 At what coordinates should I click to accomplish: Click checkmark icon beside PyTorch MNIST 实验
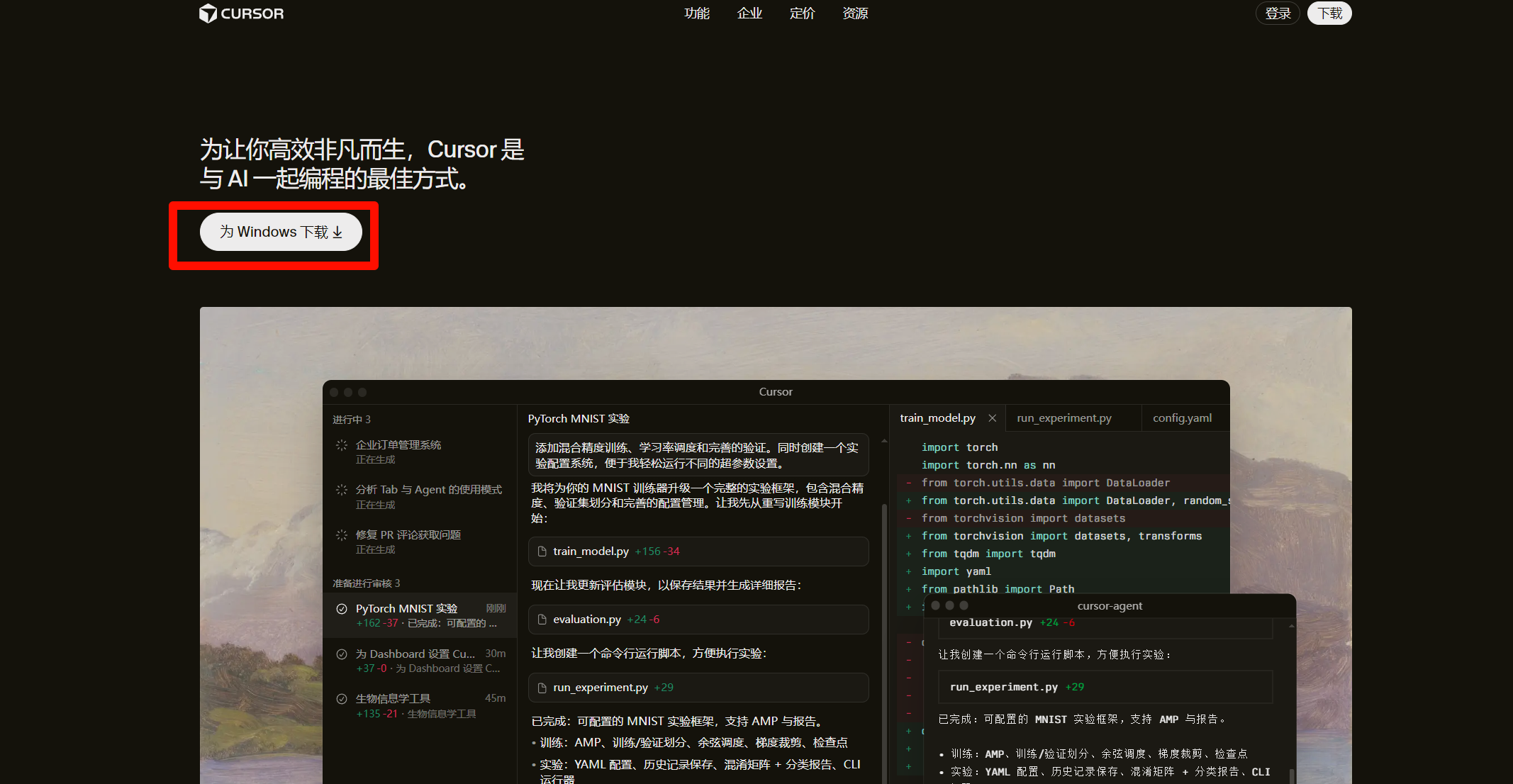[342, 609]
